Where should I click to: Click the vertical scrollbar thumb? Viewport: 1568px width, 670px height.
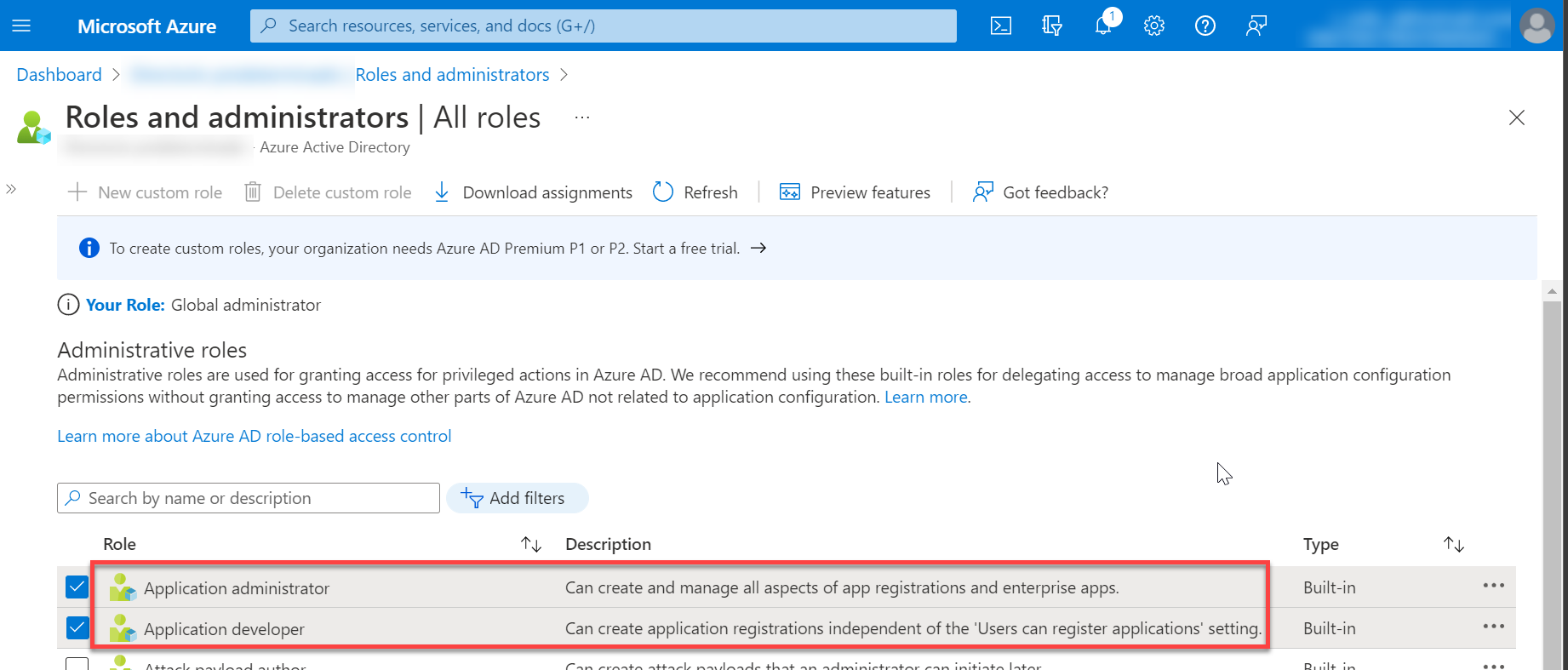click(x=1552, y=485)
